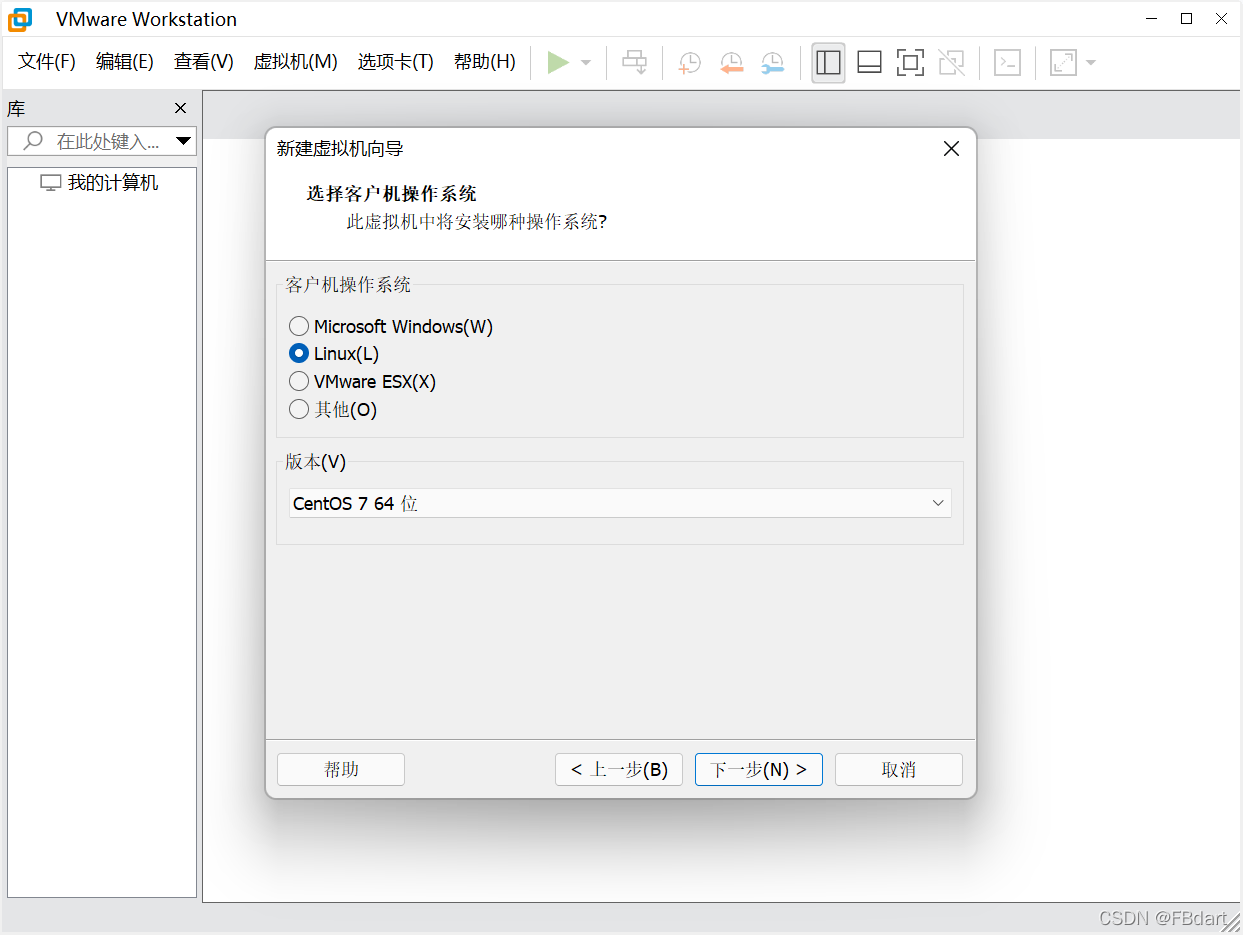
Task: Click the green Power On play icon
Action: (558, 63)
